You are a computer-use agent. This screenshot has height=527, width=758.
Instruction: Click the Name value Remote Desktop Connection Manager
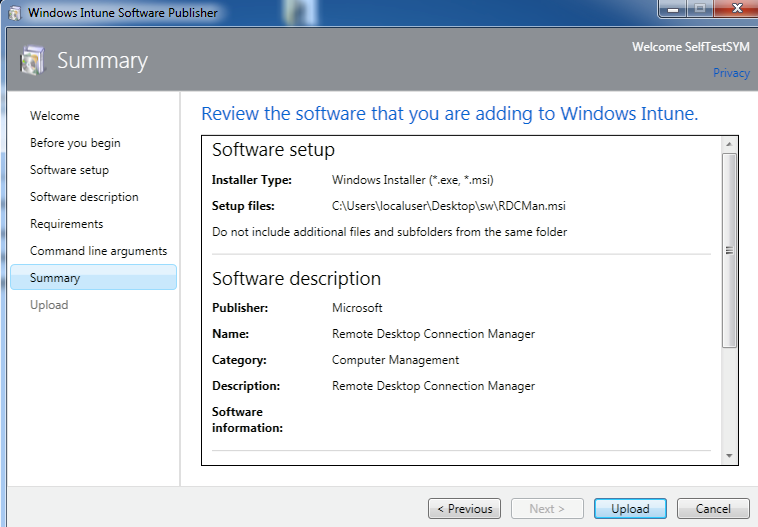coord(433,334)
